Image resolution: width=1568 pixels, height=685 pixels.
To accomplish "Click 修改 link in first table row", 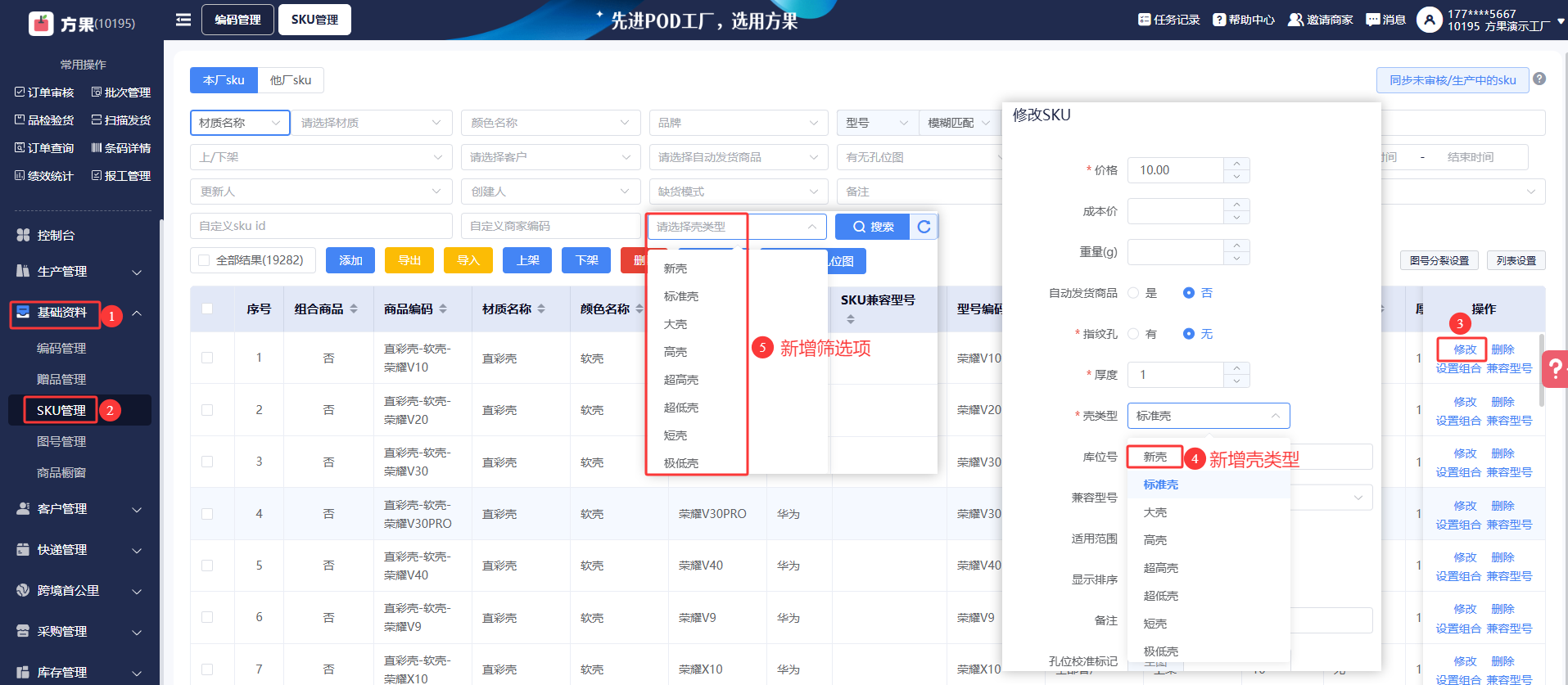I will coord(1465,349).
